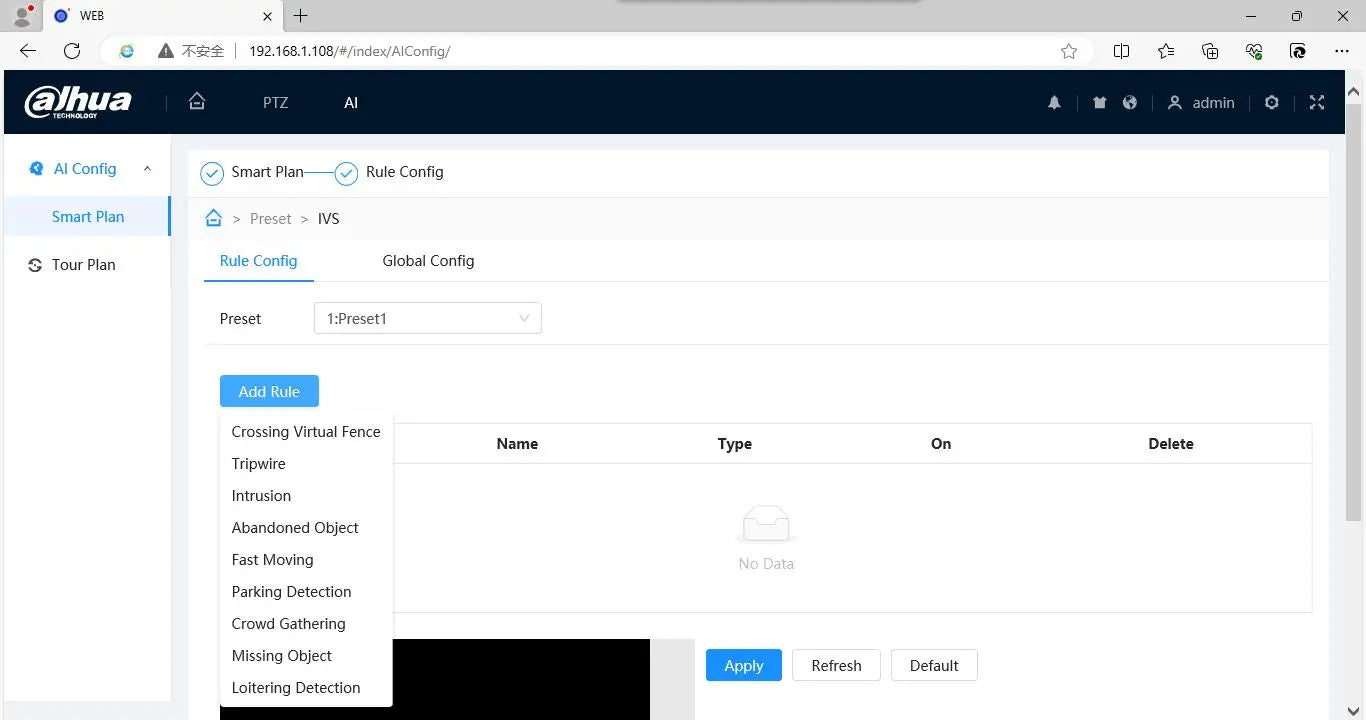Click the Apply button
Screen dimensions: 1366x720
click(744, 665)
